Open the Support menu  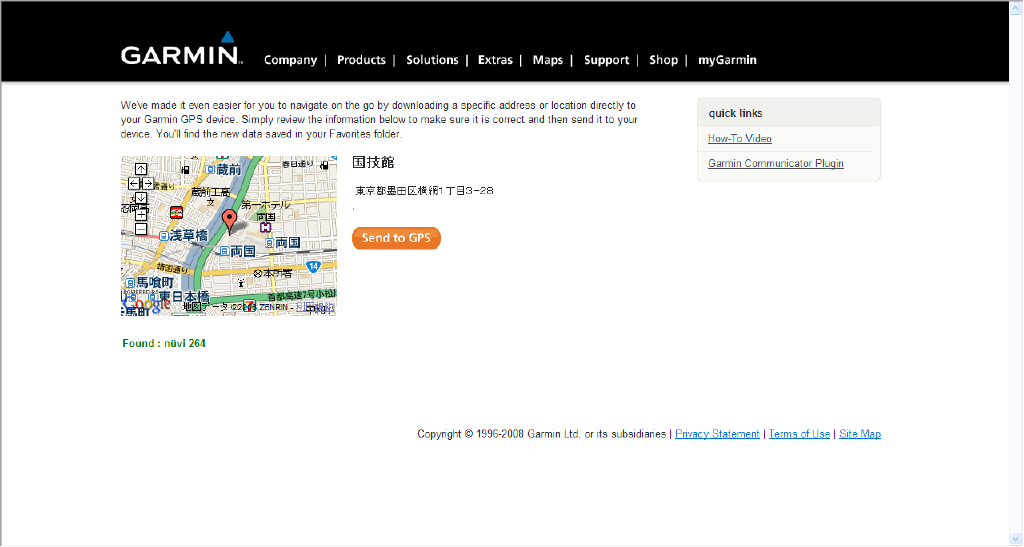pyautogui.click(x=606, y=60)
